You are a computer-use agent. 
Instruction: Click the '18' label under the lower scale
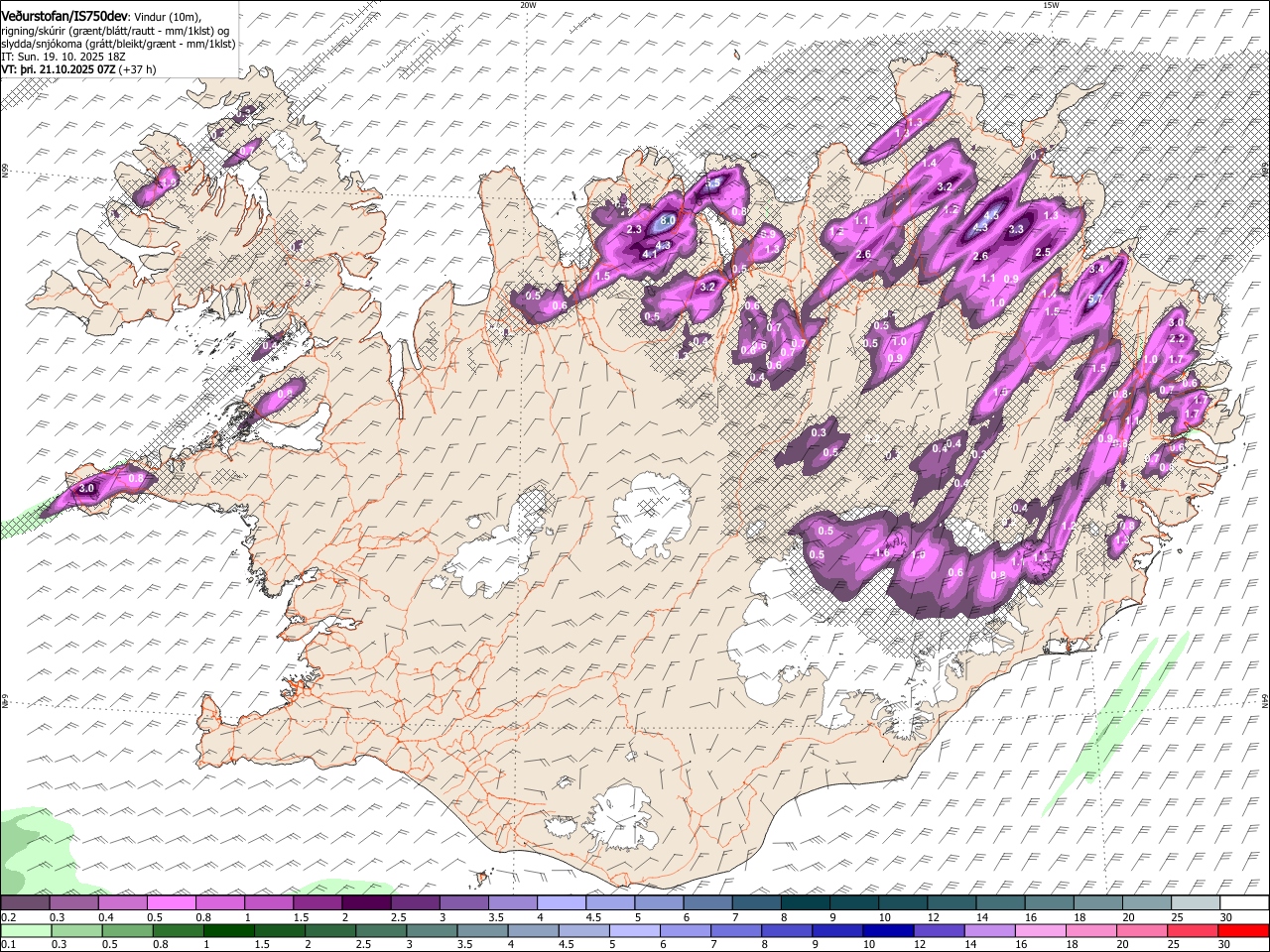coord(1074,945)
